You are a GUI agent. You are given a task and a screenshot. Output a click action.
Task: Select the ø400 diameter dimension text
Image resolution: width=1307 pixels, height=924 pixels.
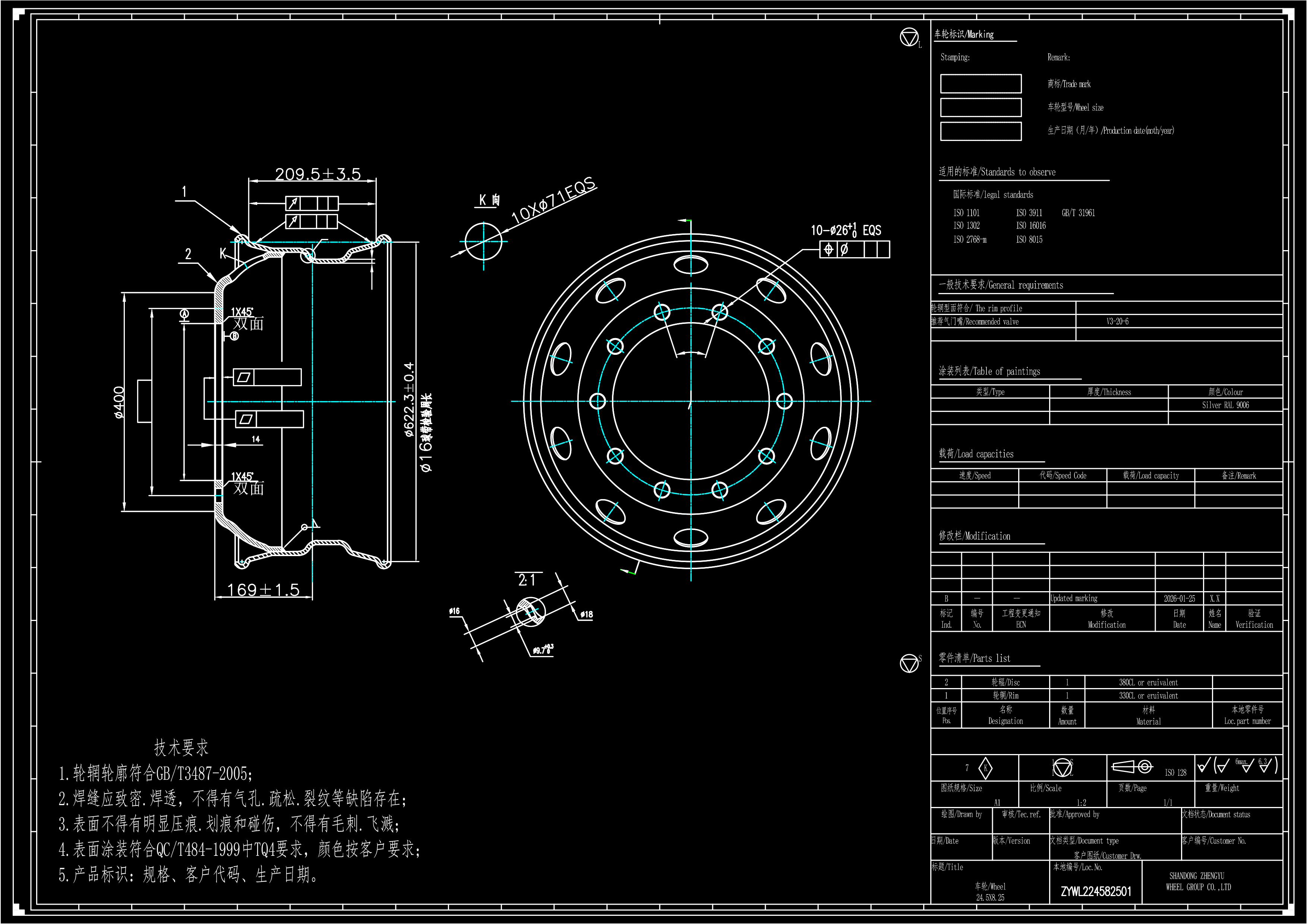(x=119, y=402)
